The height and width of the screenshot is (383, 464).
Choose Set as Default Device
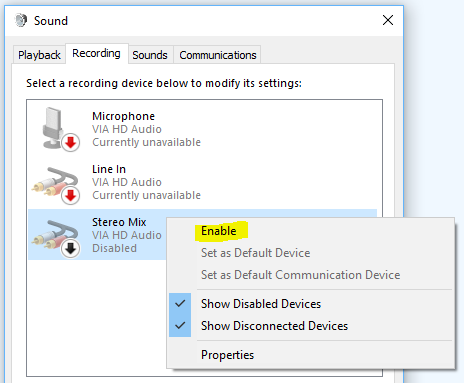pos(312,253)
